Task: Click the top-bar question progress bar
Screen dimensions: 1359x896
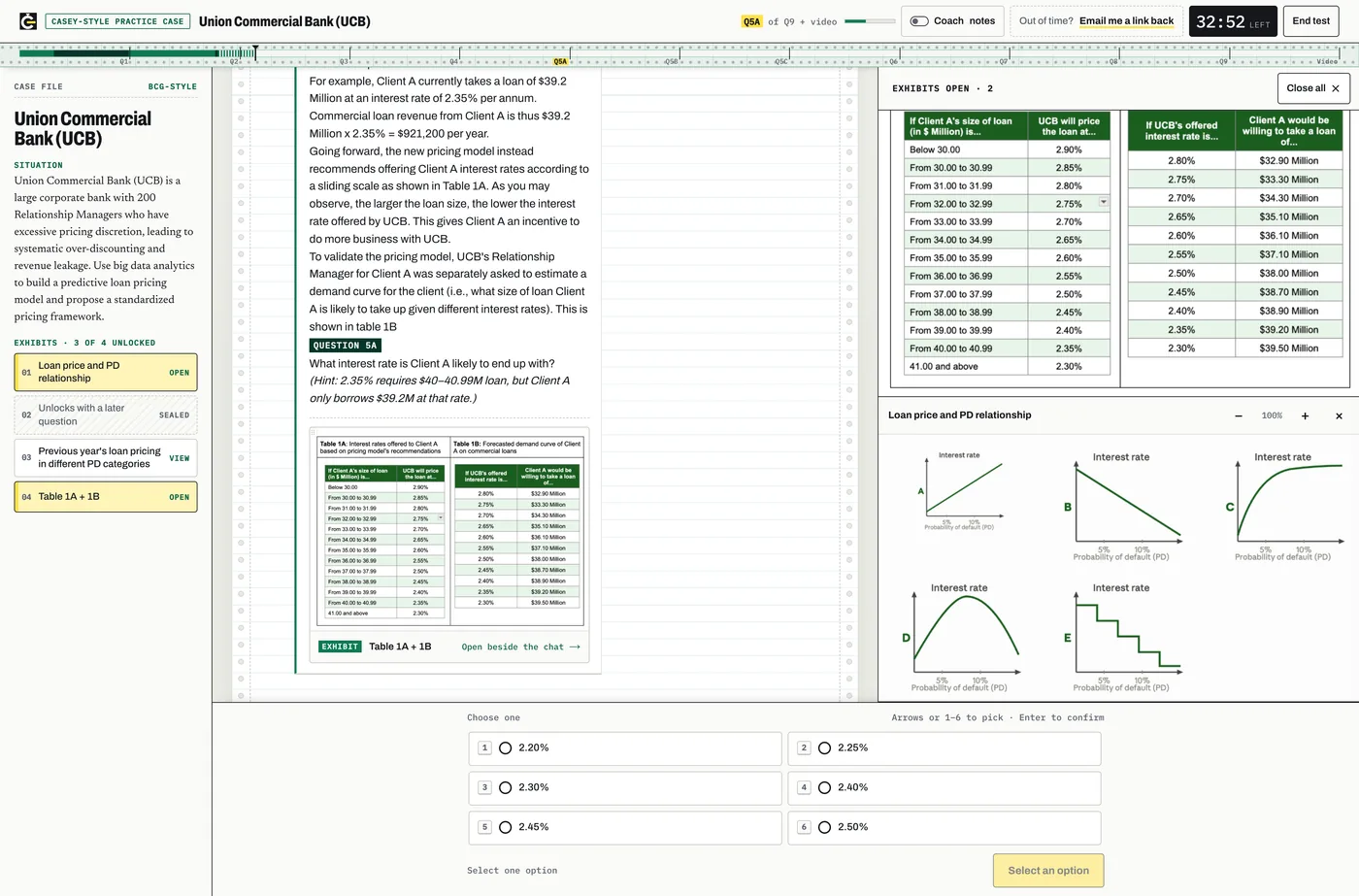Action: tap(870, 20)
